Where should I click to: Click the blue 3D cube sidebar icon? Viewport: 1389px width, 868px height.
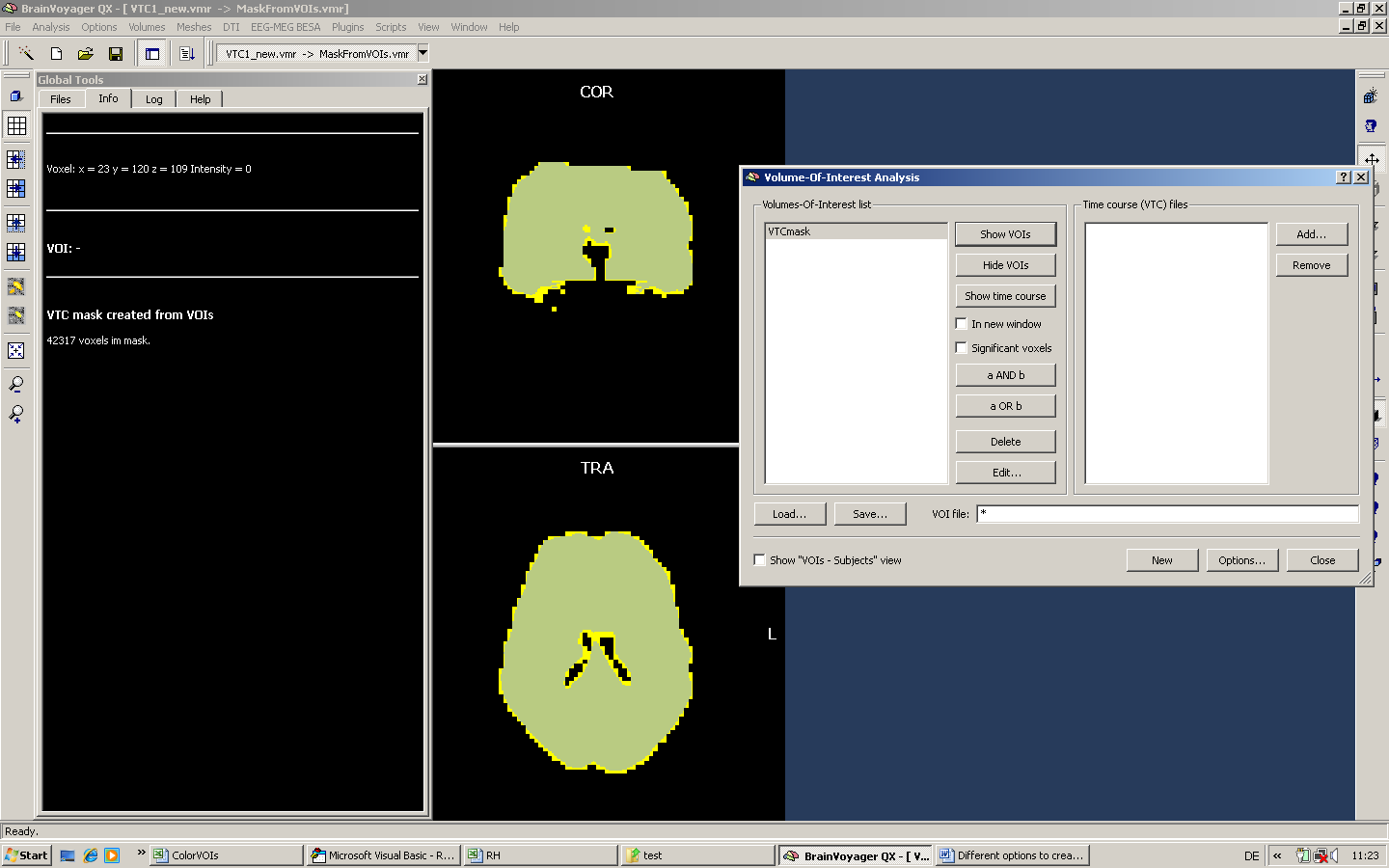pyautogui.click(x=16, y=95)
